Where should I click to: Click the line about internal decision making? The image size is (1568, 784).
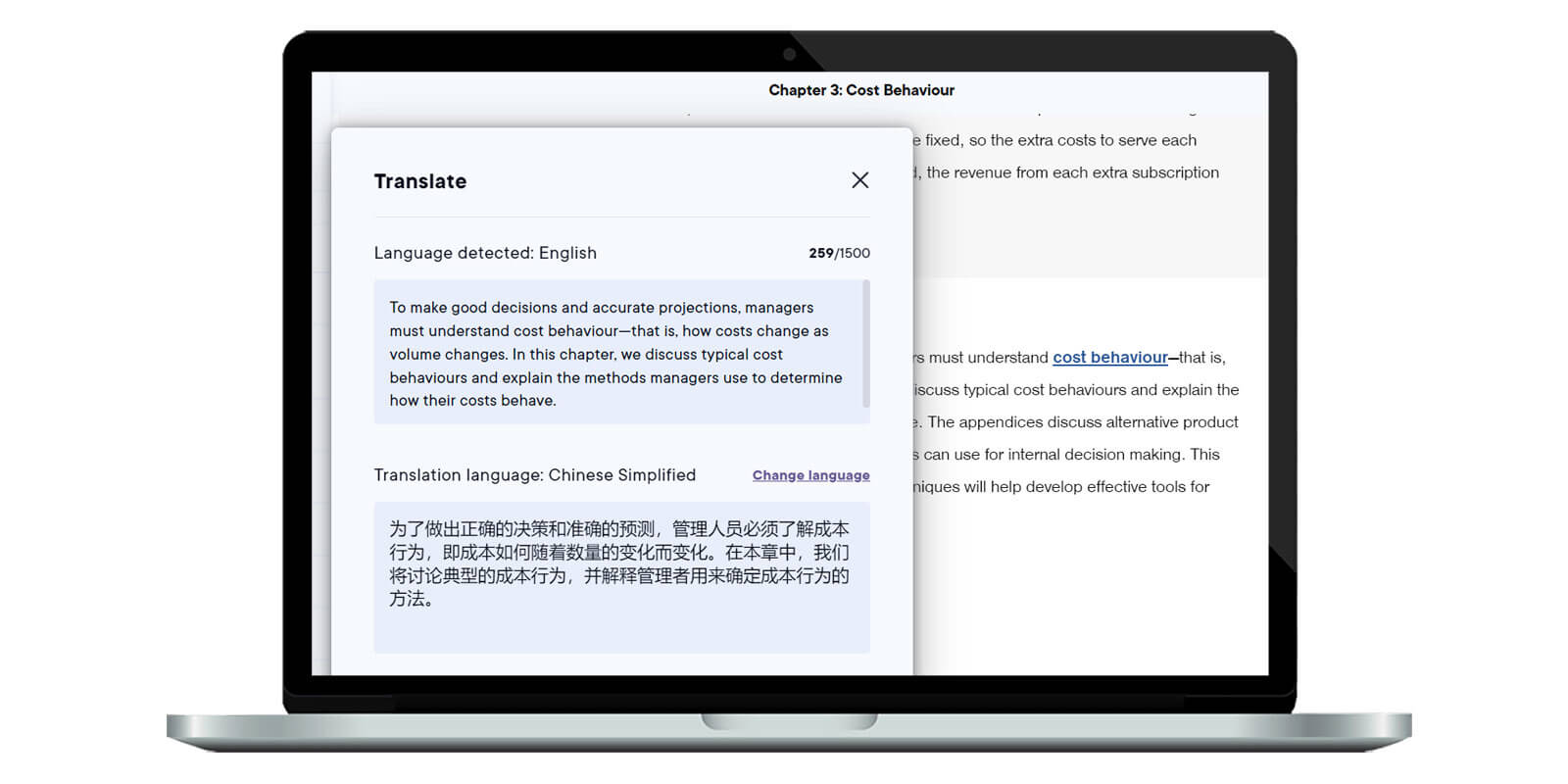click(1068, 455)
